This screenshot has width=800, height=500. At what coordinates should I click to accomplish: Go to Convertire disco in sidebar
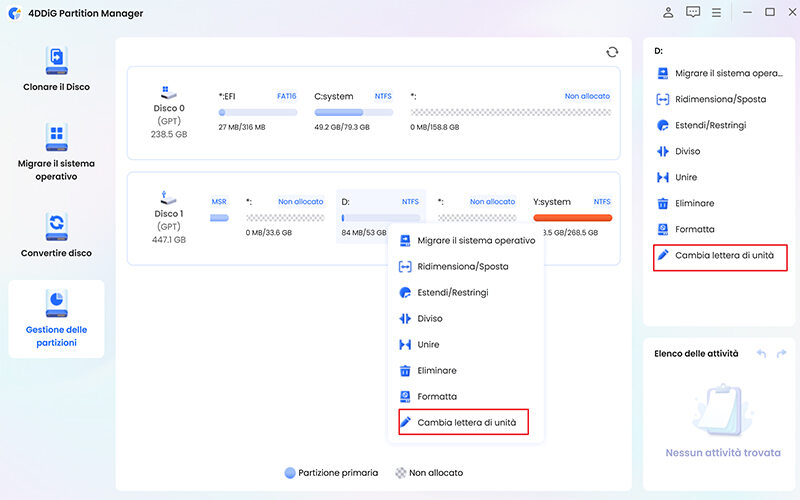[x=56, y=234]
